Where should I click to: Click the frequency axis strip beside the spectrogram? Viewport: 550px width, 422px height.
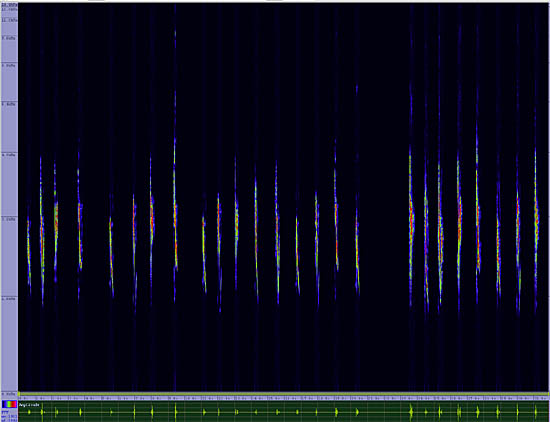tap(9, 198)
